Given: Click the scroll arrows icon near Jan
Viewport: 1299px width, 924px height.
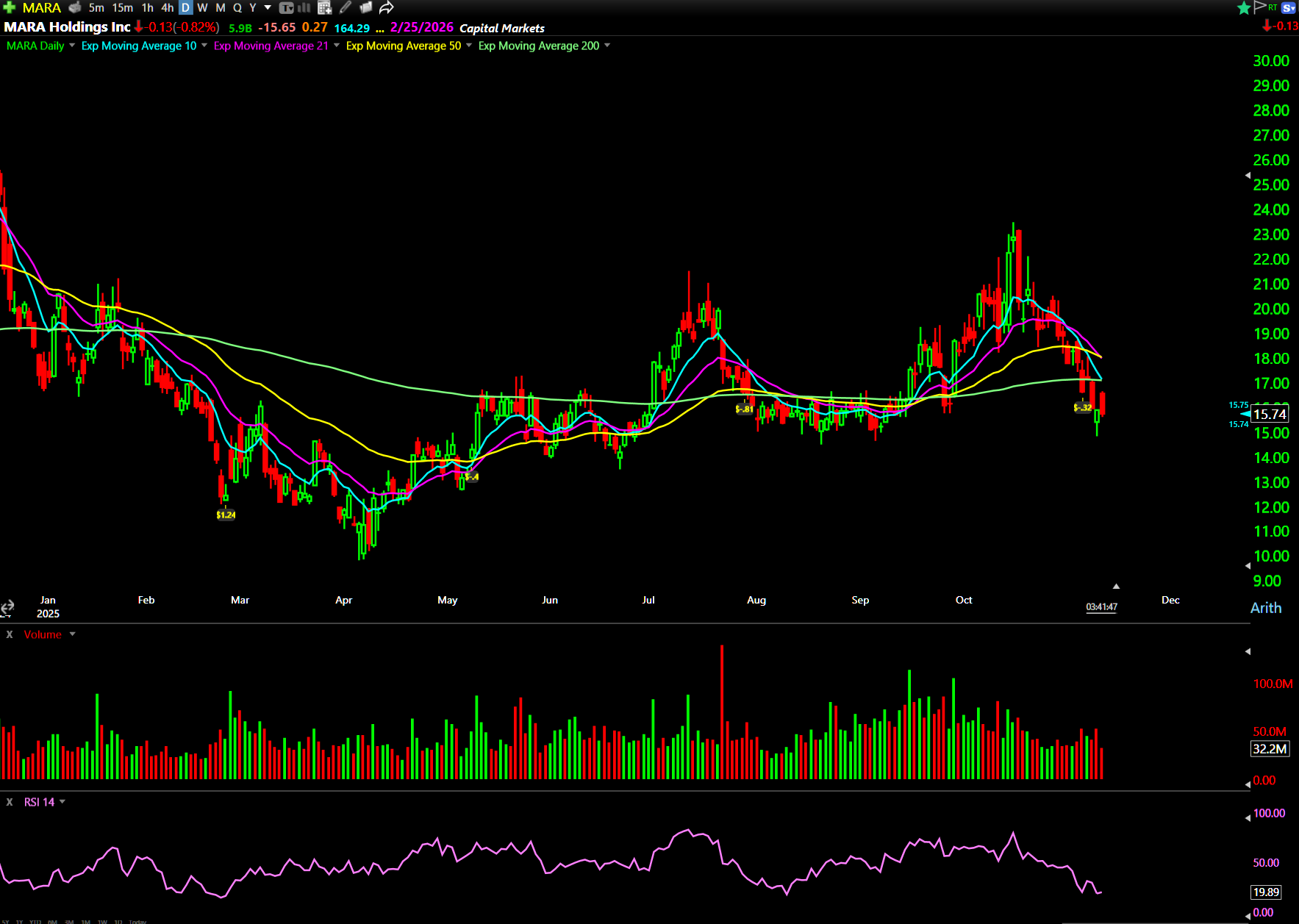Looking at the screenshot, I should point(7,607).
